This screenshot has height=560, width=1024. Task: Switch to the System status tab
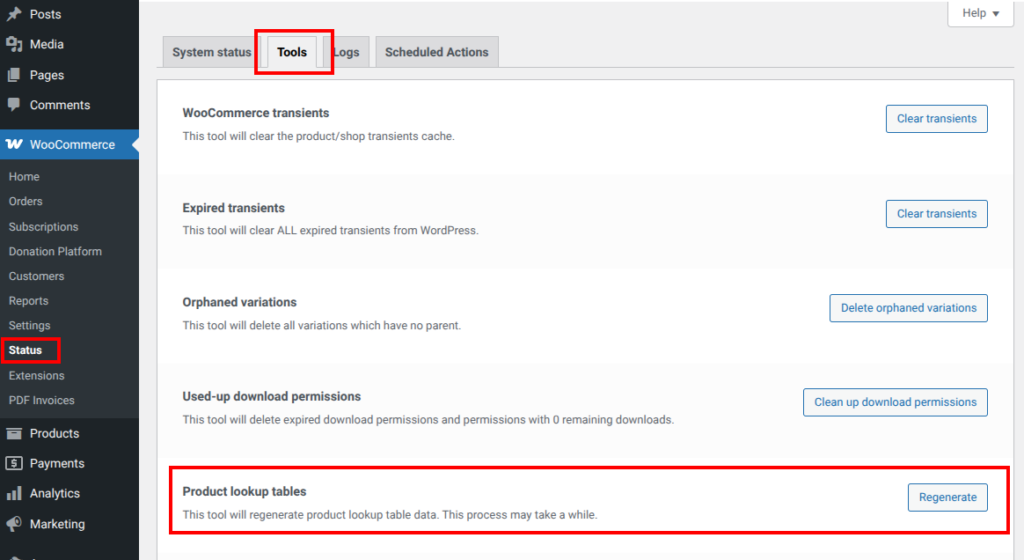(x=212, y=52)
